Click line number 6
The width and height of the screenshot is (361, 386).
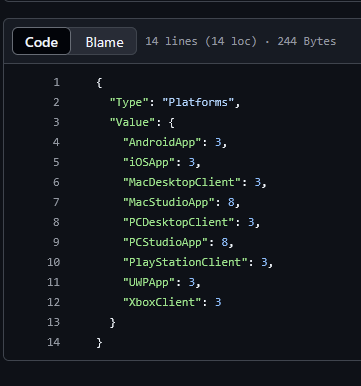point(56,182)
